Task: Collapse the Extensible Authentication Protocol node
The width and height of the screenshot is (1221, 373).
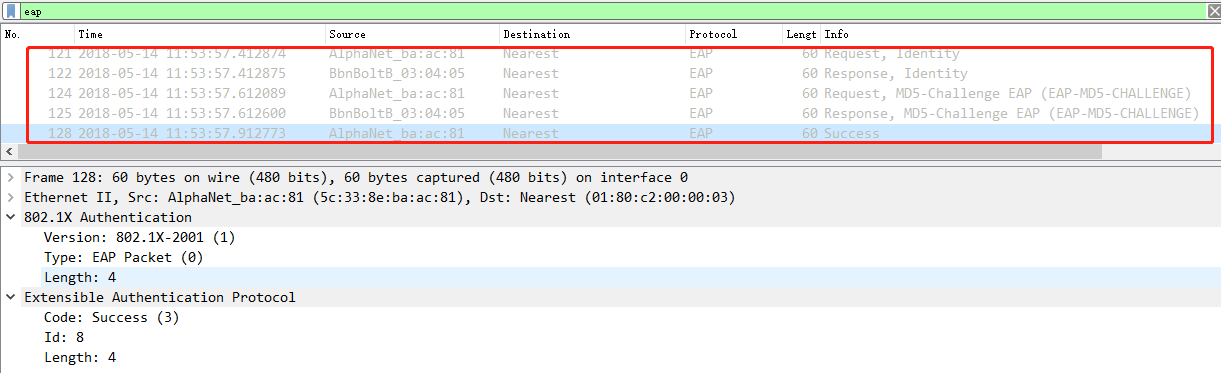Action: pos(10,297)
